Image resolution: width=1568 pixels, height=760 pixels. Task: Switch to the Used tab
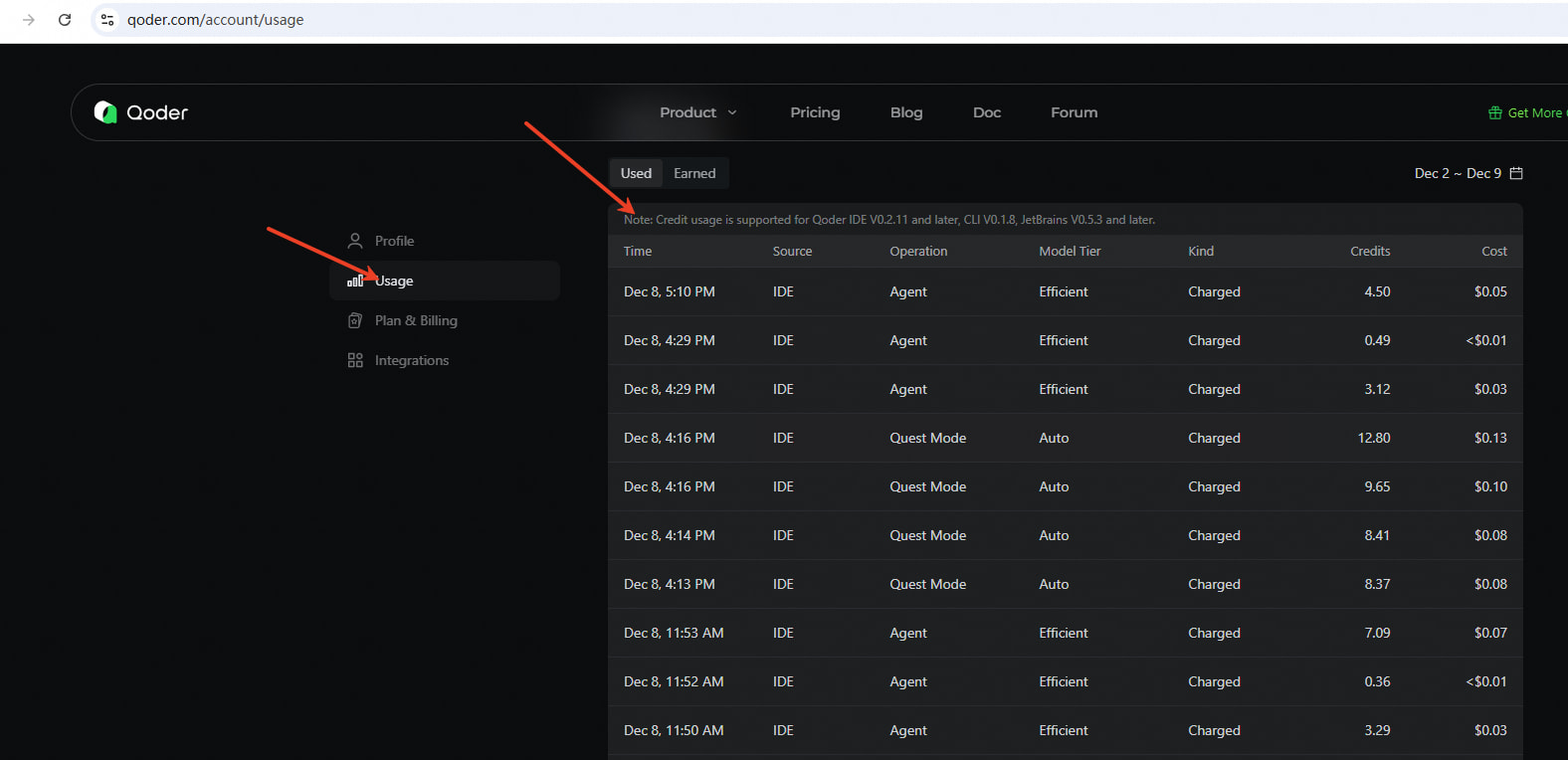(x=636, y=173)
